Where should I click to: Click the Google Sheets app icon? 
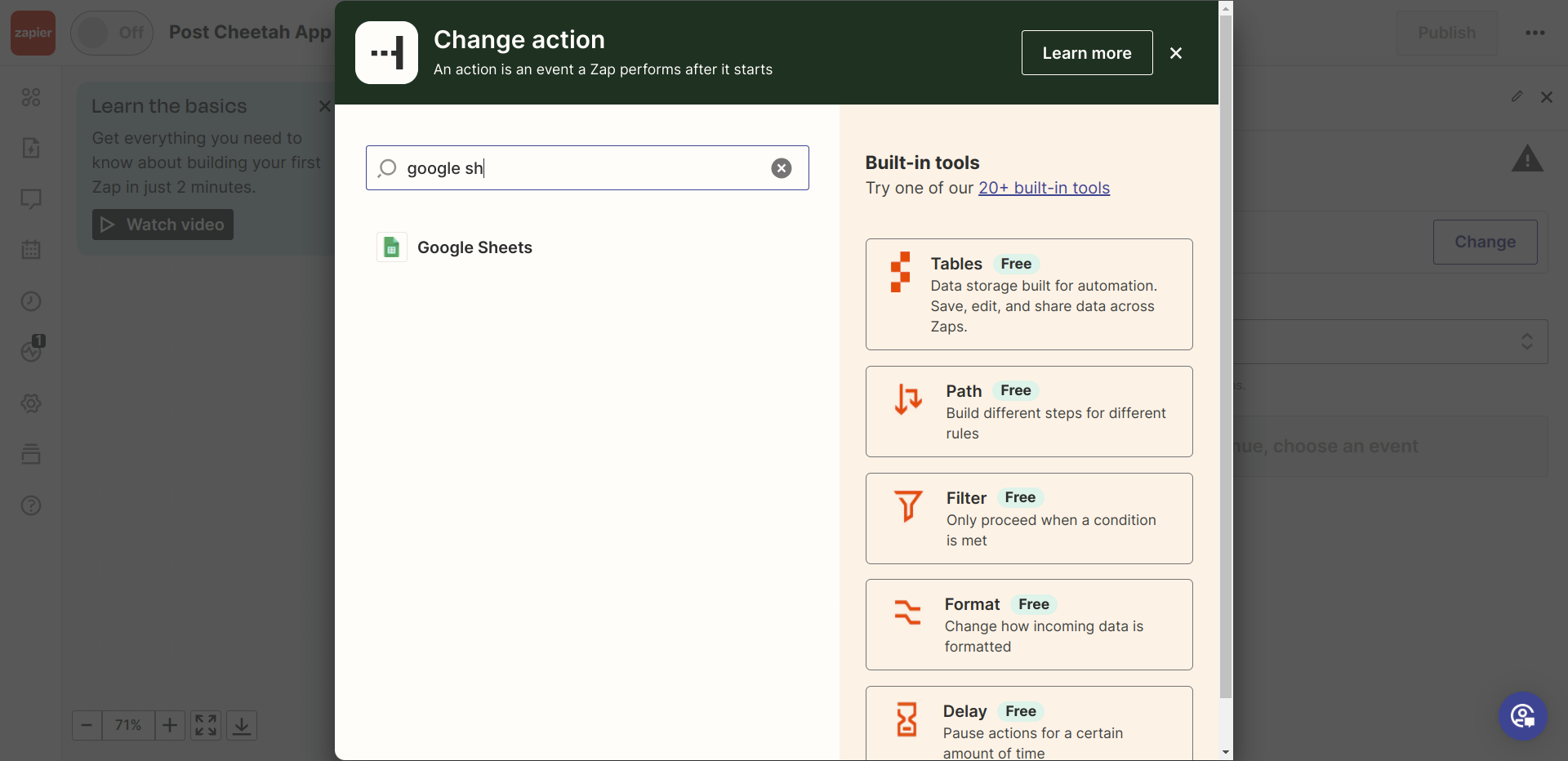(392, 247)
